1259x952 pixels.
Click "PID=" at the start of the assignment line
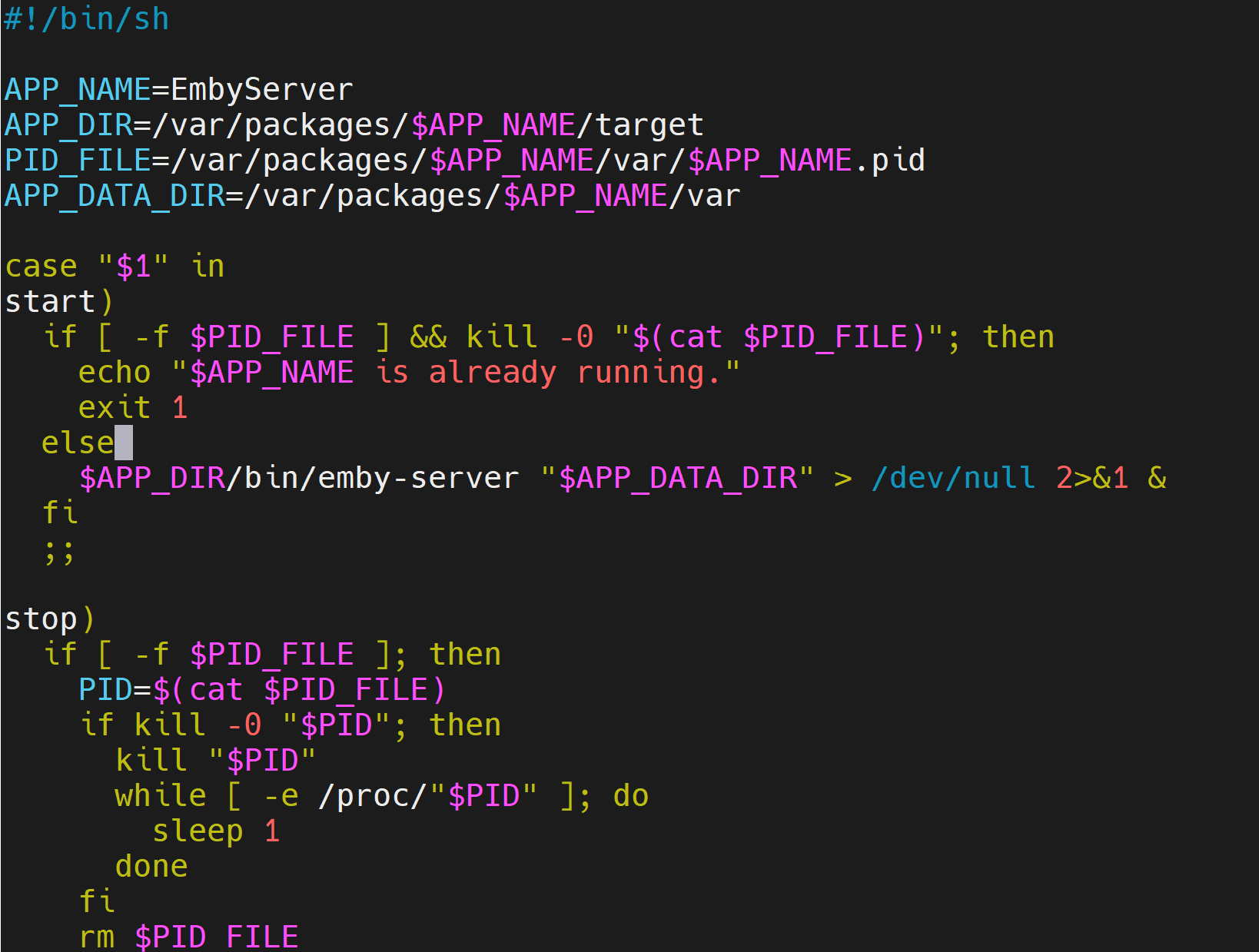[115, 690]
